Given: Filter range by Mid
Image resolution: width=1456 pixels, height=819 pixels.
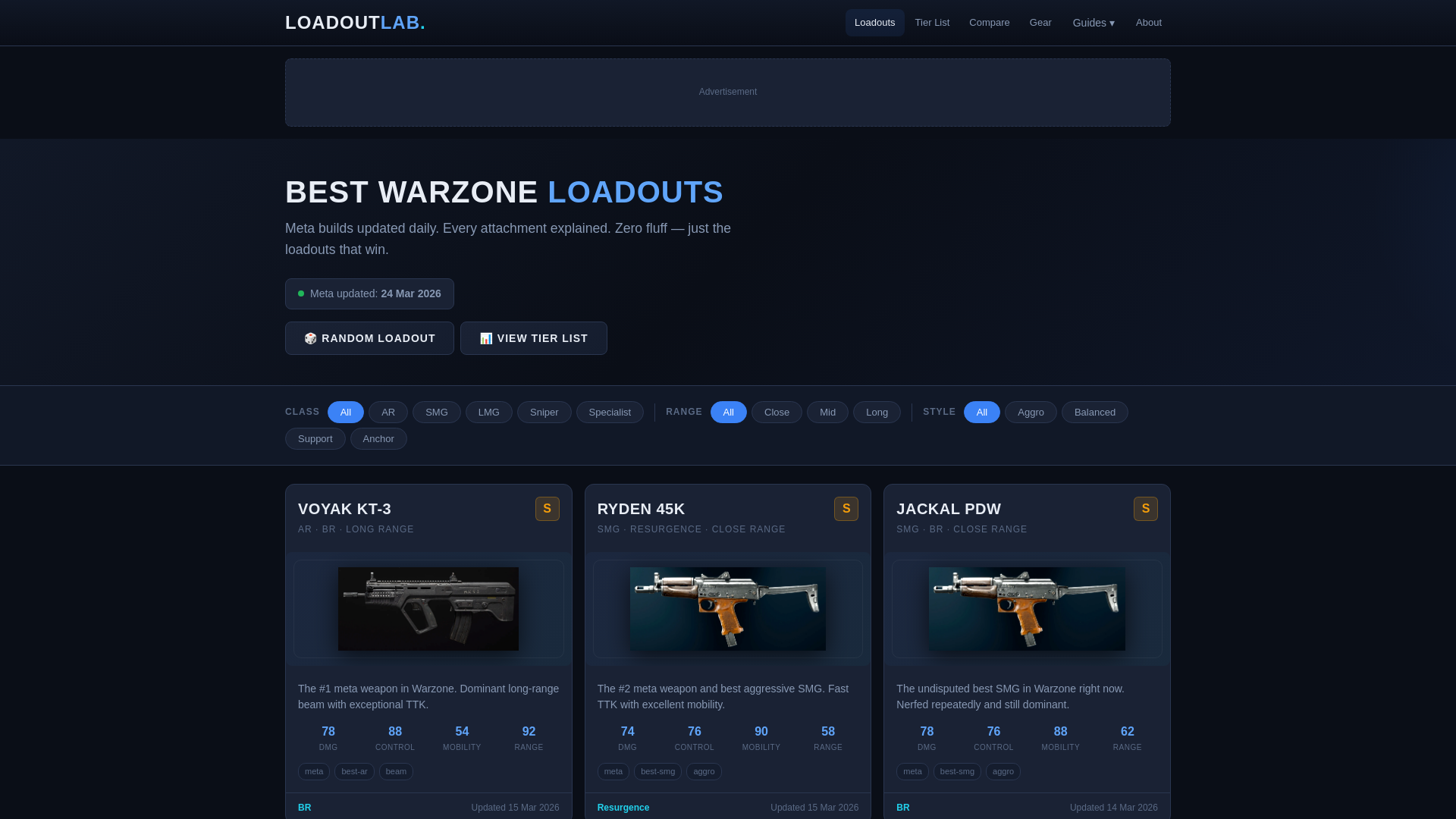Looking at the screenshot, I should (x=827, y=413).
